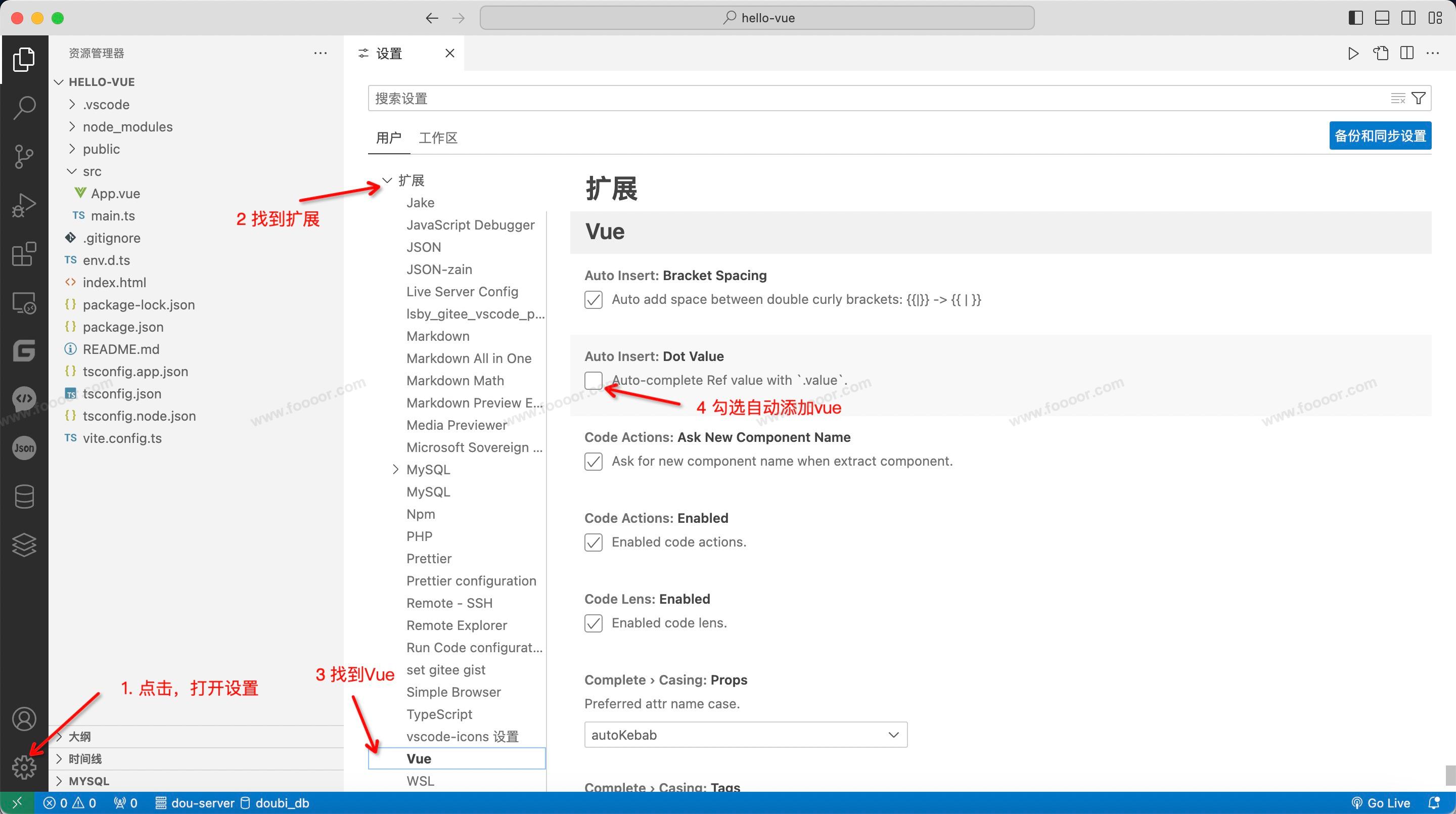Switch to the 工作区 settings tab
This screenshot has height=814, width=1456.
(x=437, y=138)
